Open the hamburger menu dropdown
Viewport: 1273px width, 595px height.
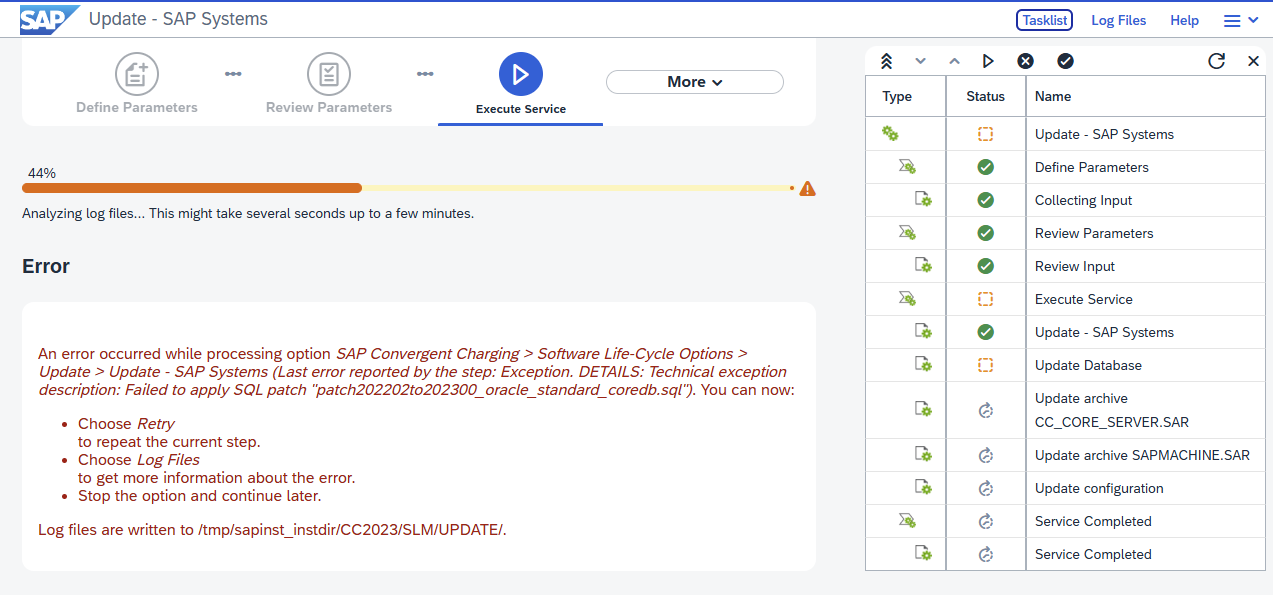1241,20
